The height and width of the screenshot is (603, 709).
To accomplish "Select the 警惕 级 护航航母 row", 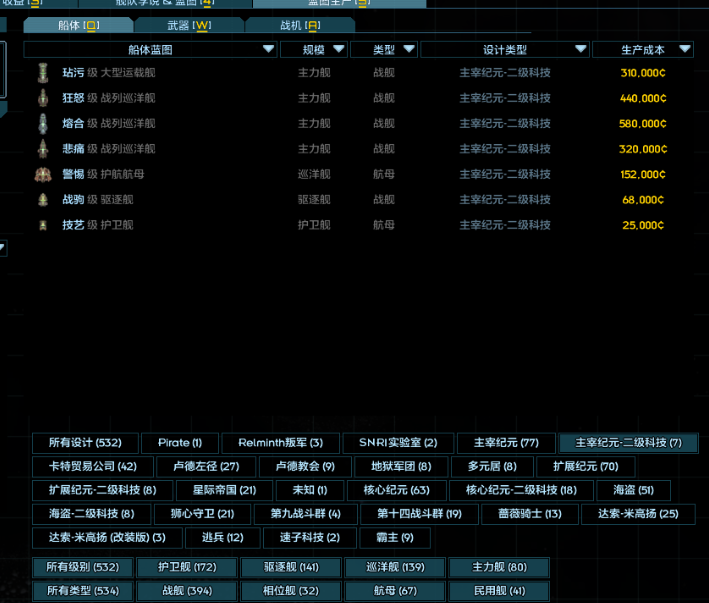I will coord(358,174).
